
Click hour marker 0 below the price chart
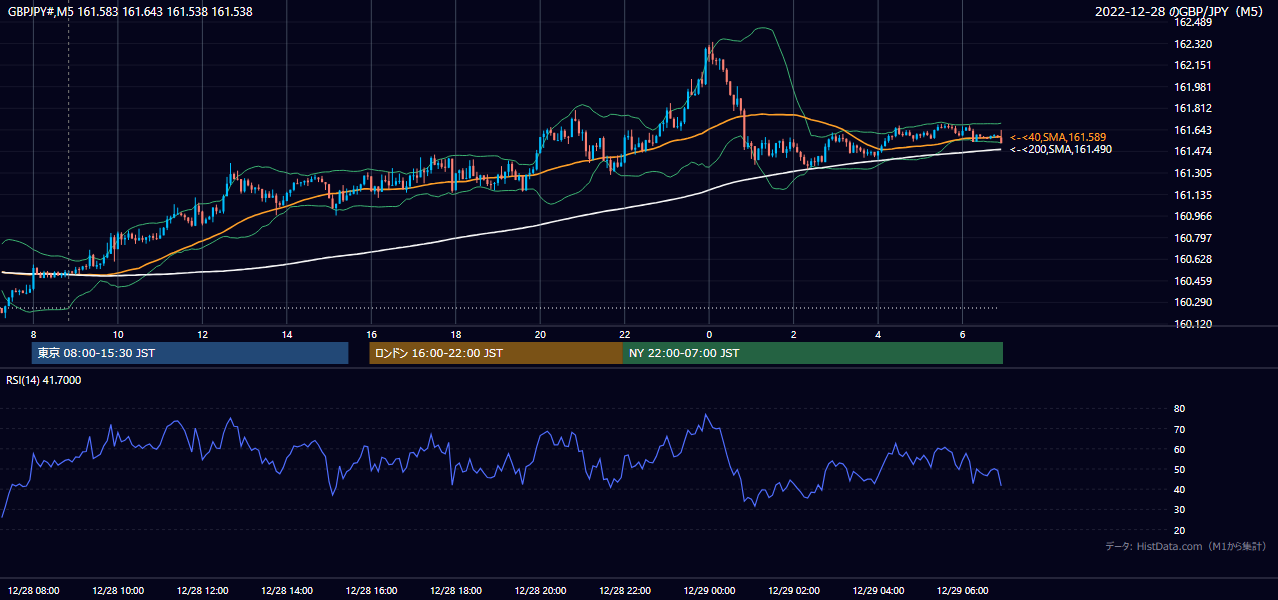[x=709, y=334]
